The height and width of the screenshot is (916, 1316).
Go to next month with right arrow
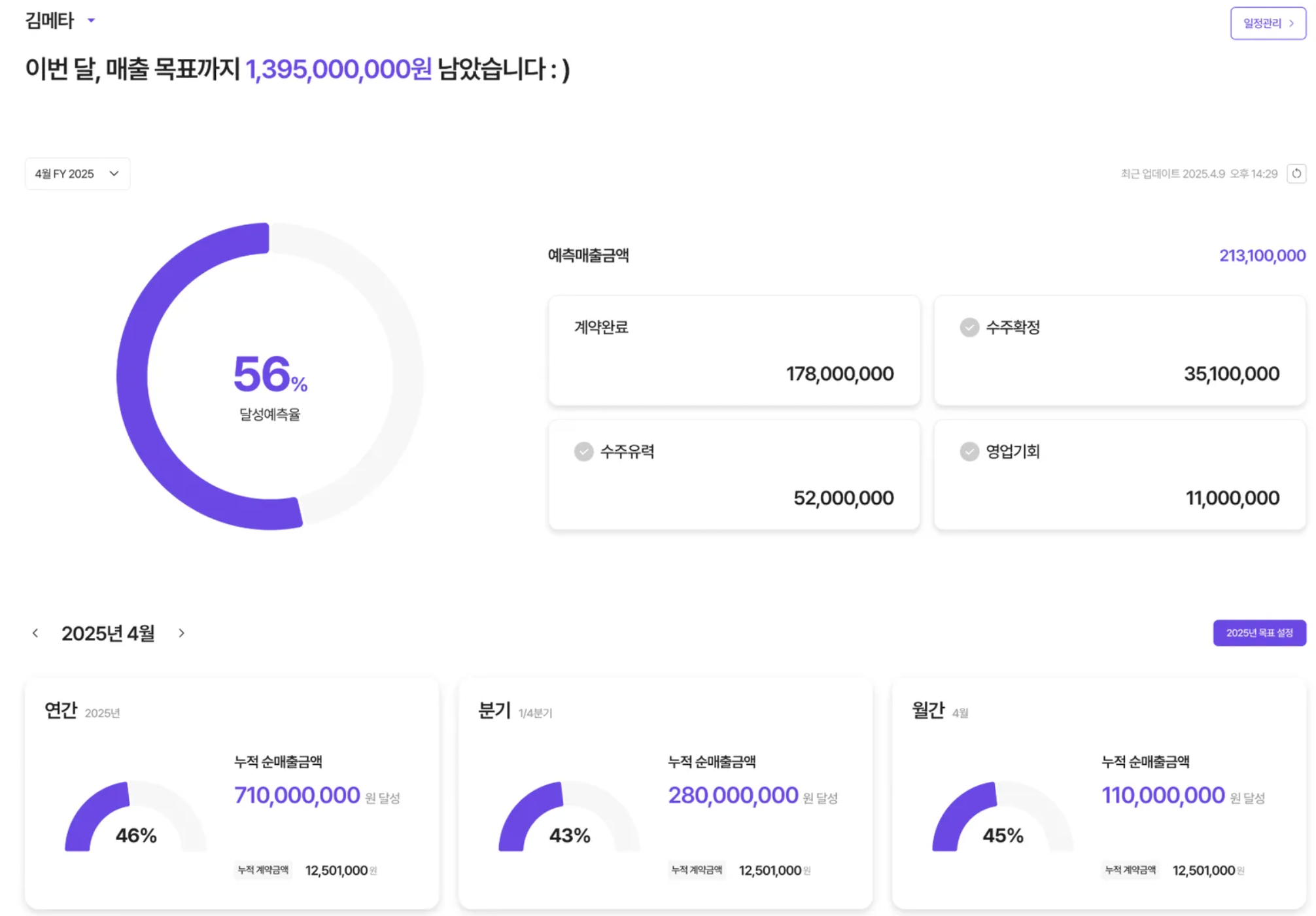(x=181, y=633)
